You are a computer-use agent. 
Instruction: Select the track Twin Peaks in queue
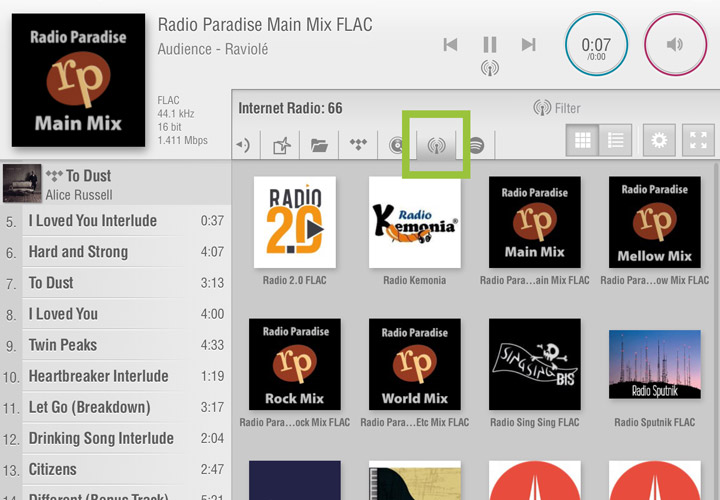(x=63, y=345)
